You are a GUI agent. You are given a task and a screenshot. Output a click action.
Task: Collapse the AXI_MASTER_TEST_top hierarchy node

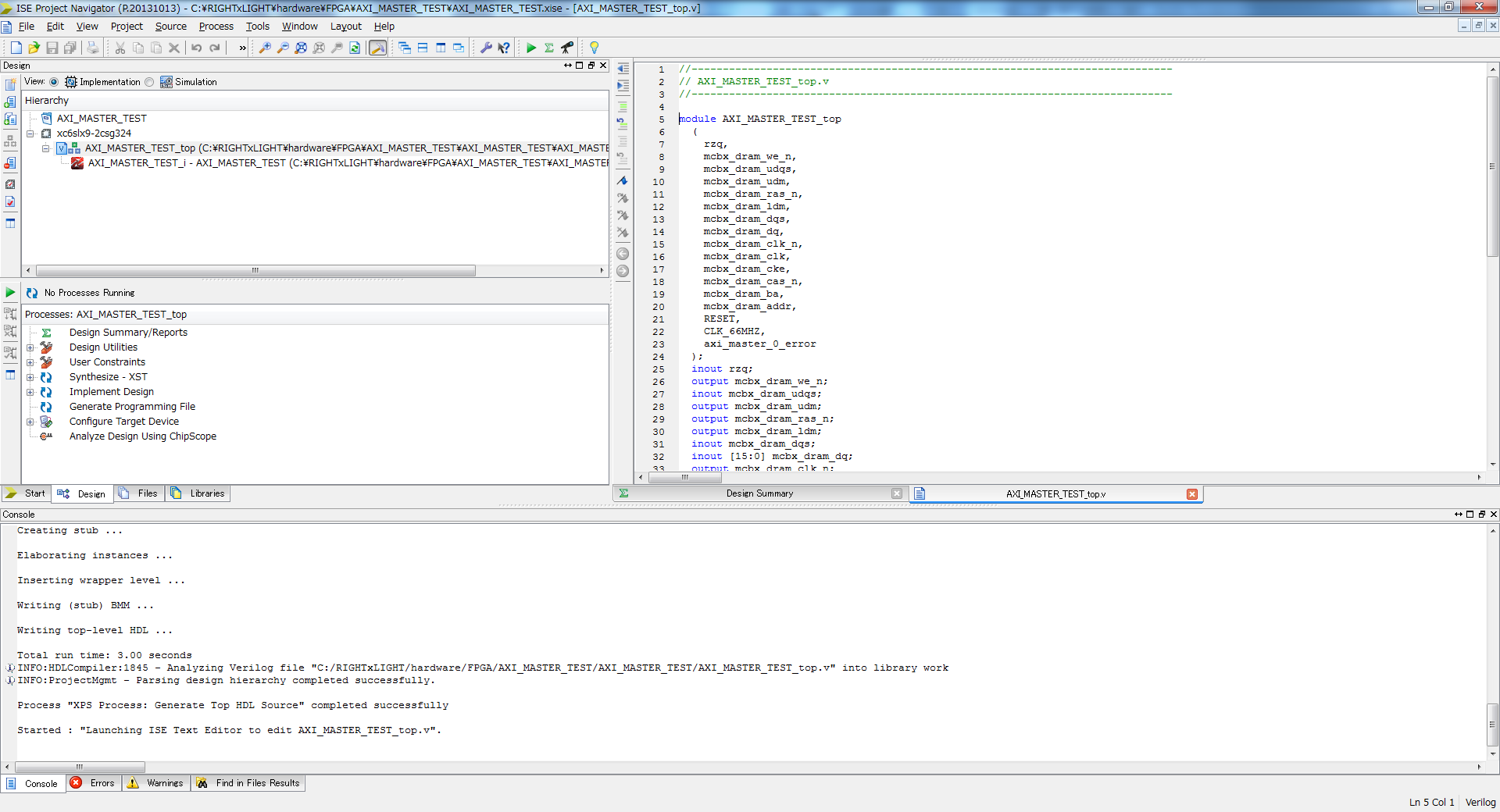tap(45, 148)
